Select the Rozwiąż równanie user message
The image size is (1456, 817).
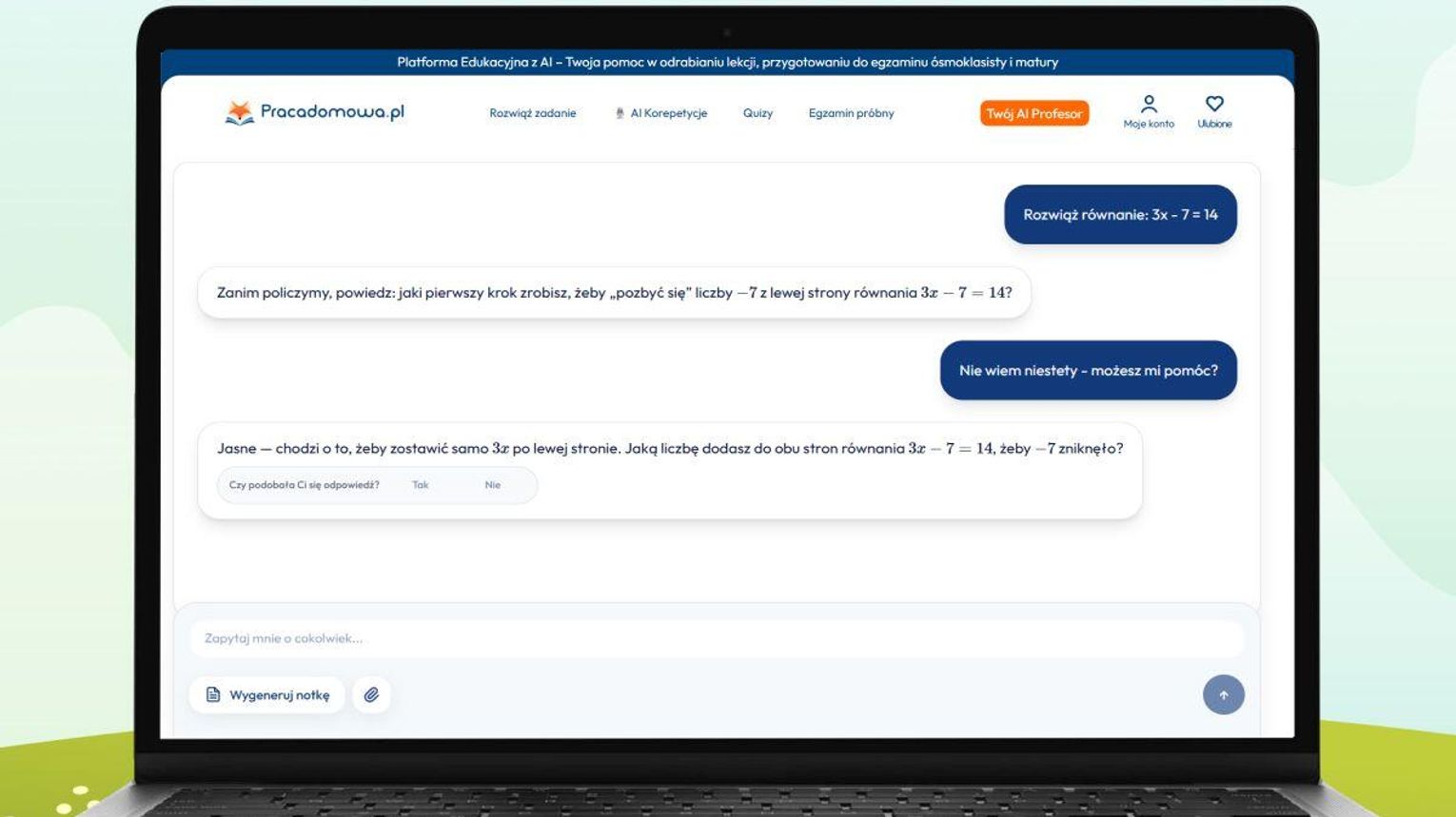point(1120,215)
